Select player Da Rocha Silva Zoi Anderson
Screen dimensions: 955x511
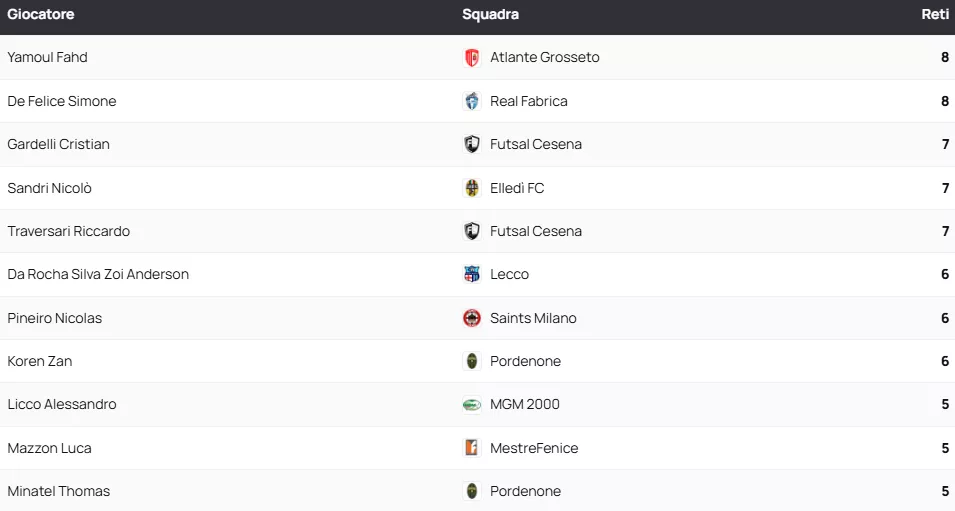pos(98,274)
